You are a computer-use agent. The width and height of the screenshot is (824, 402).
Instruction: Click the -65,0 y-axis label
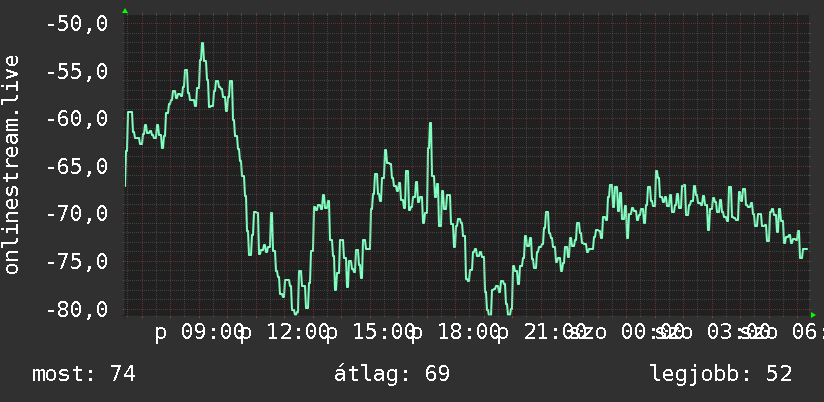pyautogui.click(x=77, y=167)
